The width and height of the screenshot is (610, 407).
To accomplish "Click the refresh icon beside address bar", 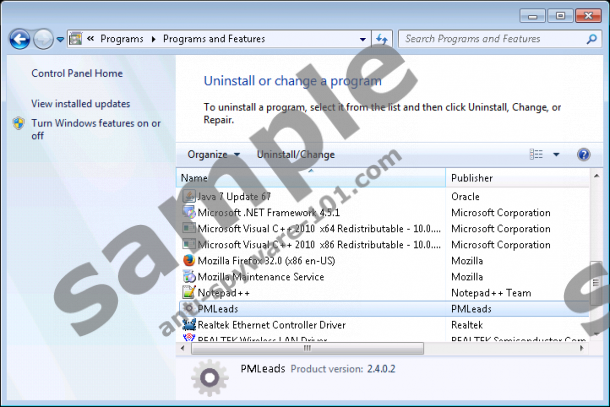I will pos(381,39).
